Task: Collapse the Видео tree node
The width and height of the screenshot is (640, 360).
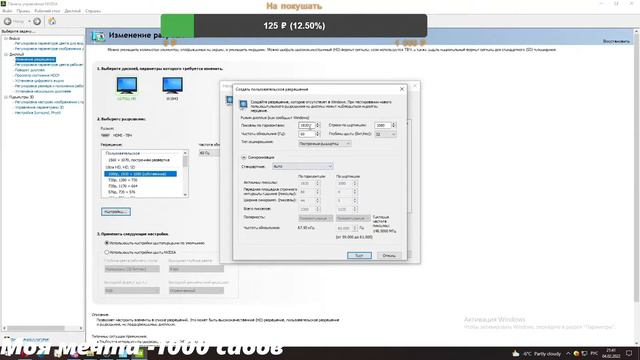Action: [6, 38]
